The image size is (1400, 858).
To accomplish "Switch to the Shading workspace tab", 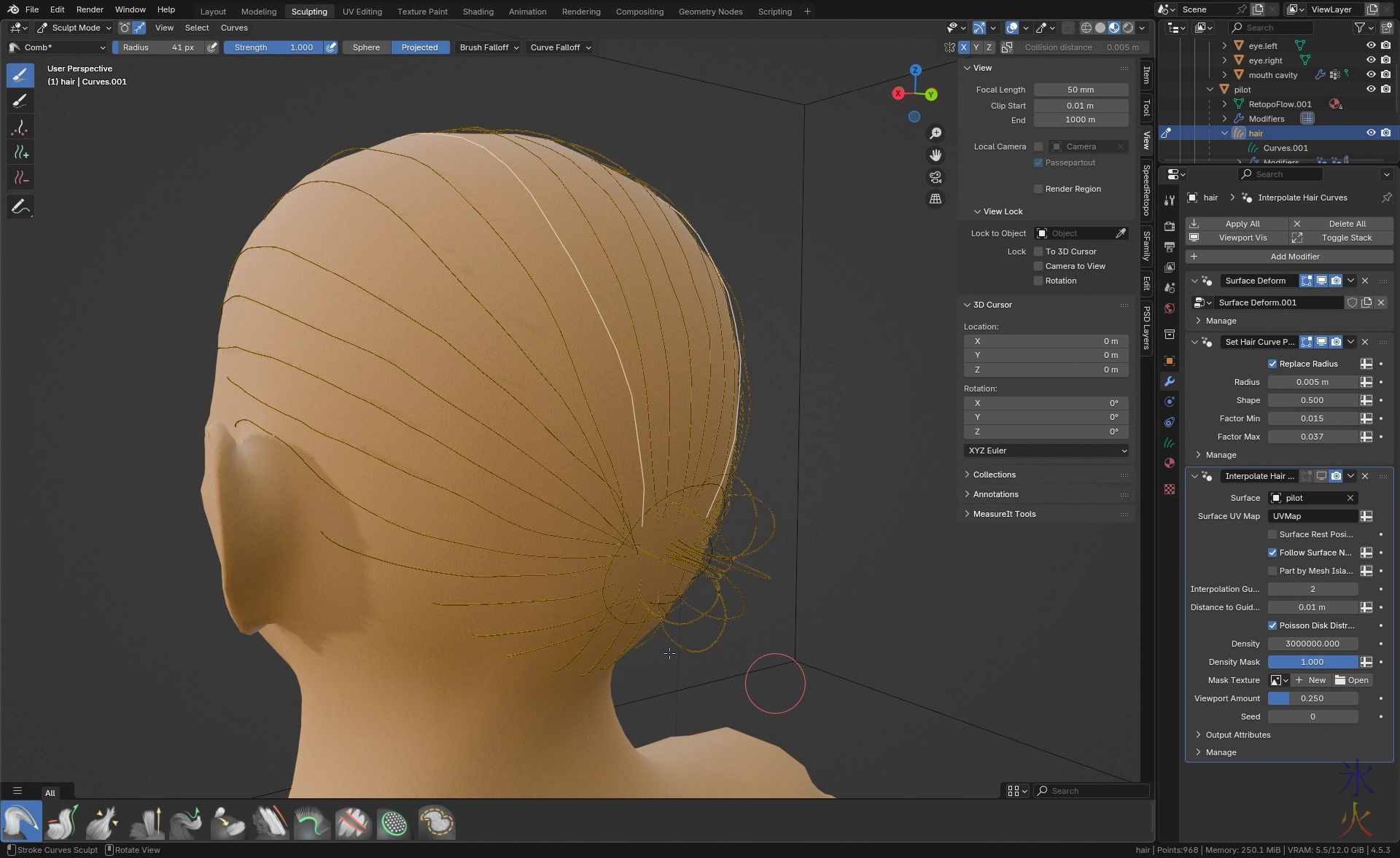I will pos(478,11).
